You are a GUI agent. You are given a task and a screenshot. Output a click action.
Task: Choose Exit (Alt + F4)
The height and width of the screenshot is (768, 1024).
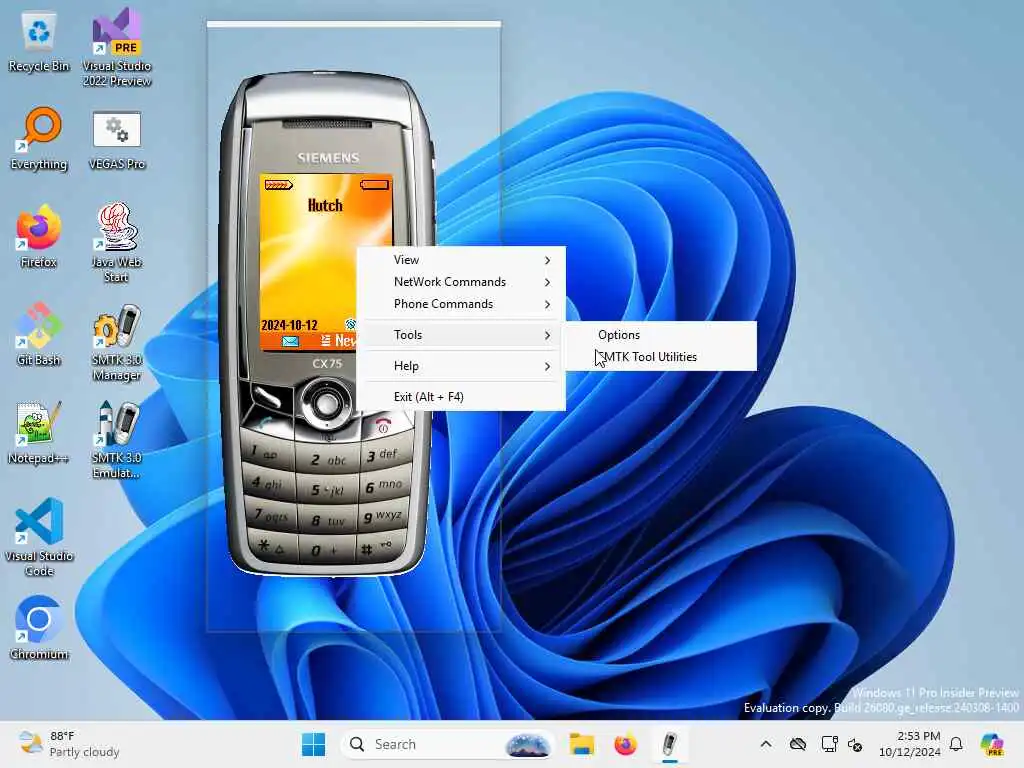462,397
